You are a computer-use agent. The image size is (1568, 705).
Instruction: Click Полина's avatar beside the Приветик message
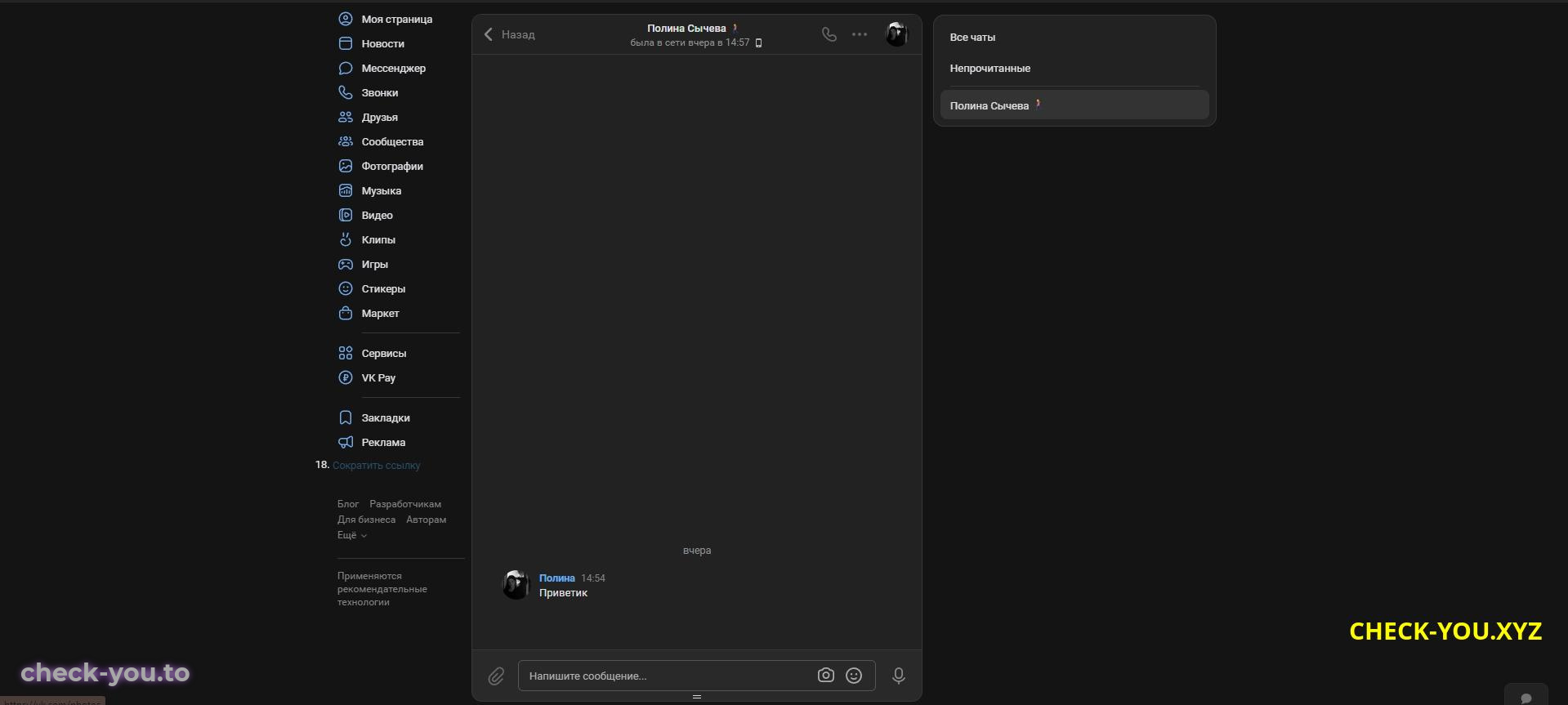click(x=516, y=585)
